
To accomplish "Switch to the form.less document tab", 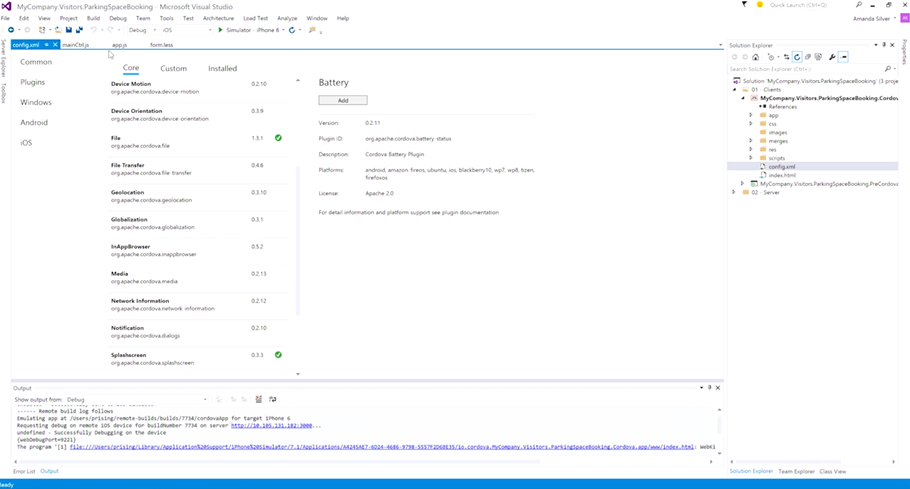I will tap(161, 45).
